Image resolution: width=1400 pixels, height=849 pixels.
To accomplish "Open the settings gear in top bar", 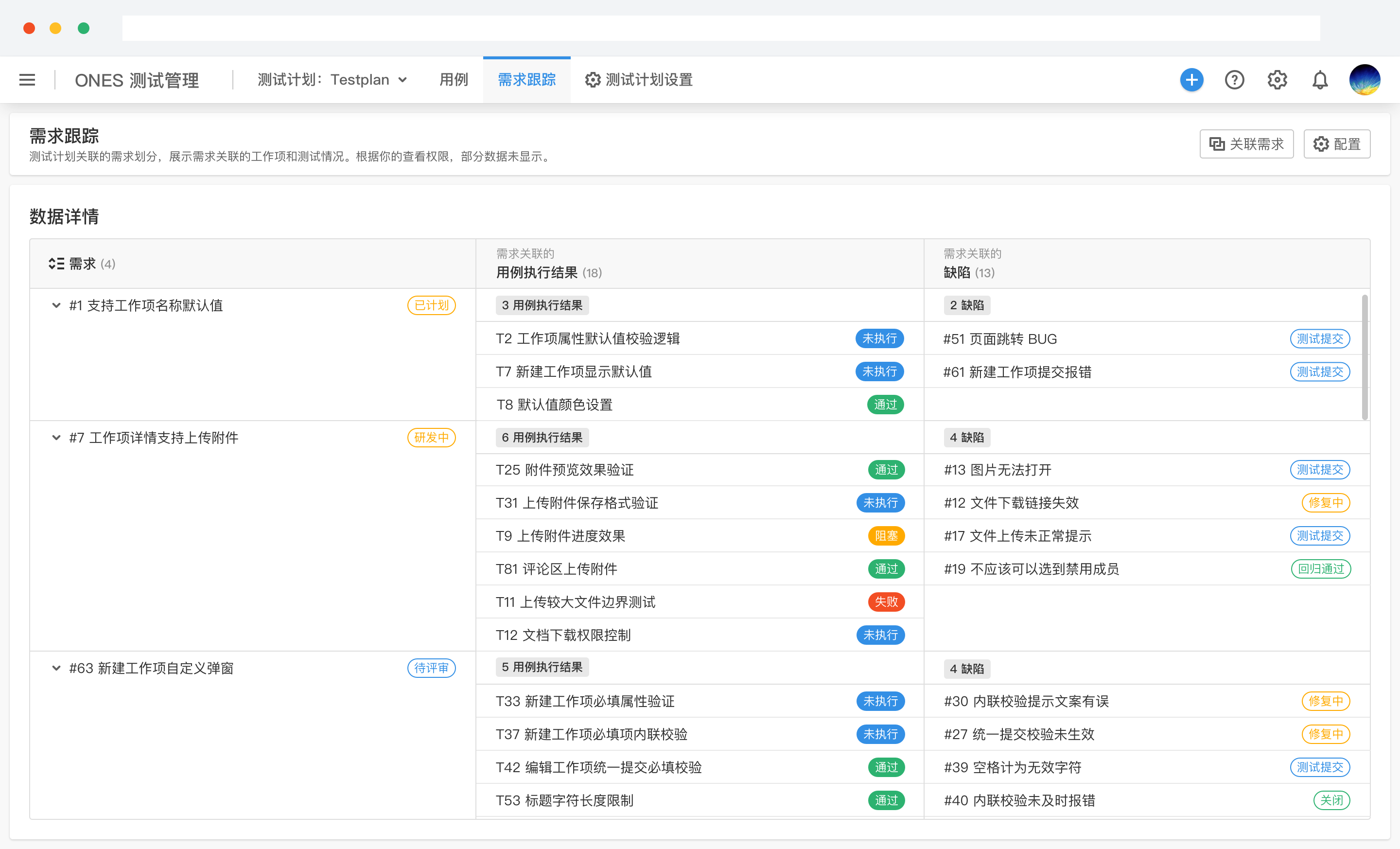I will click(1277, 80).
